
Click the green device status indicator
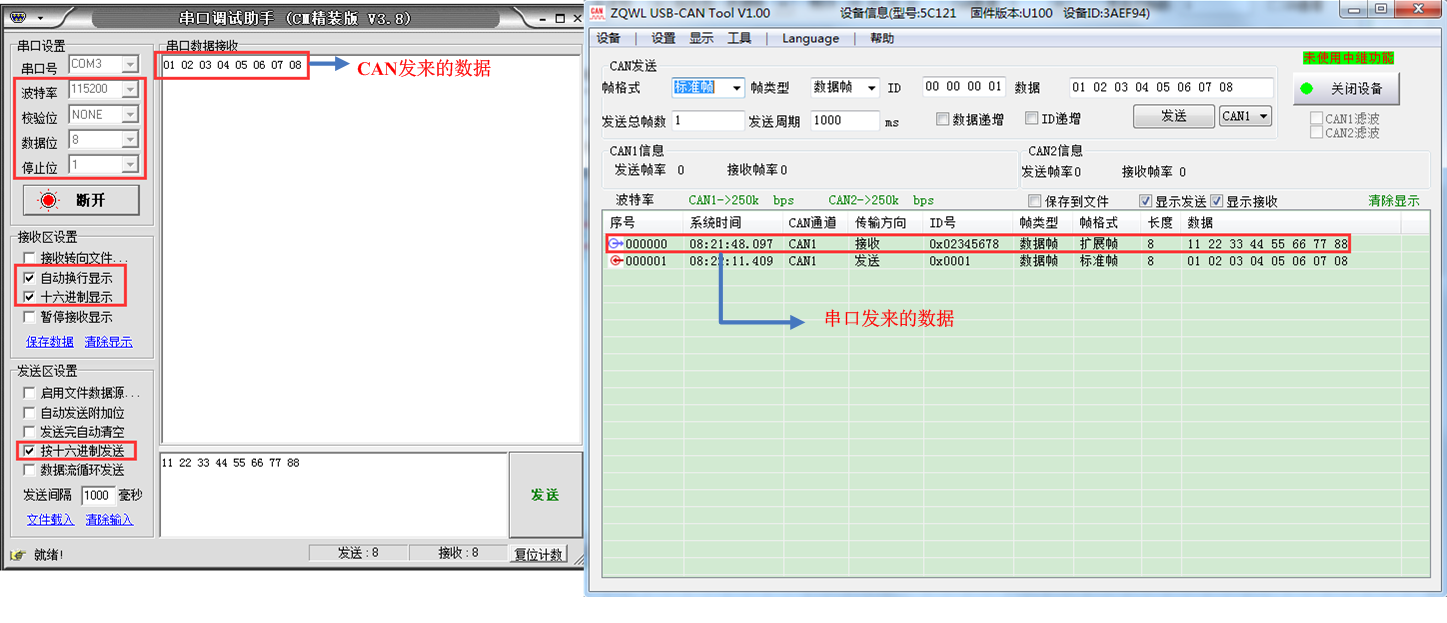point(1306,88)
